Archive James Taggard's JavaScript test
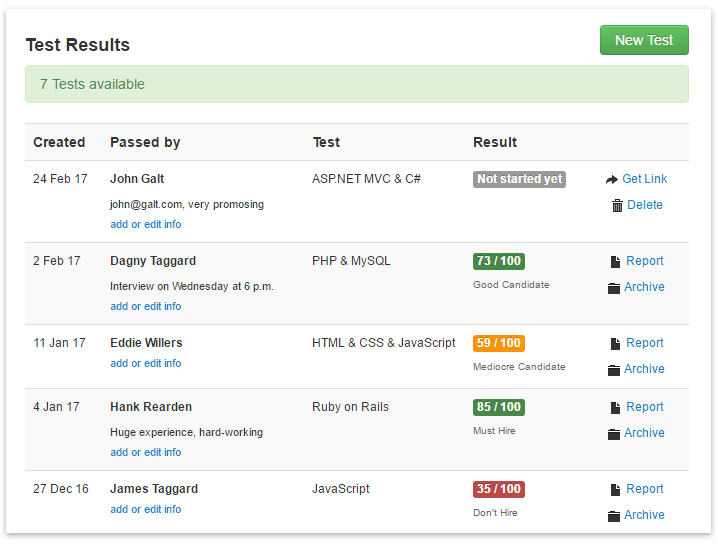Viewport: 718px width, 544px height. click(644, 515)
